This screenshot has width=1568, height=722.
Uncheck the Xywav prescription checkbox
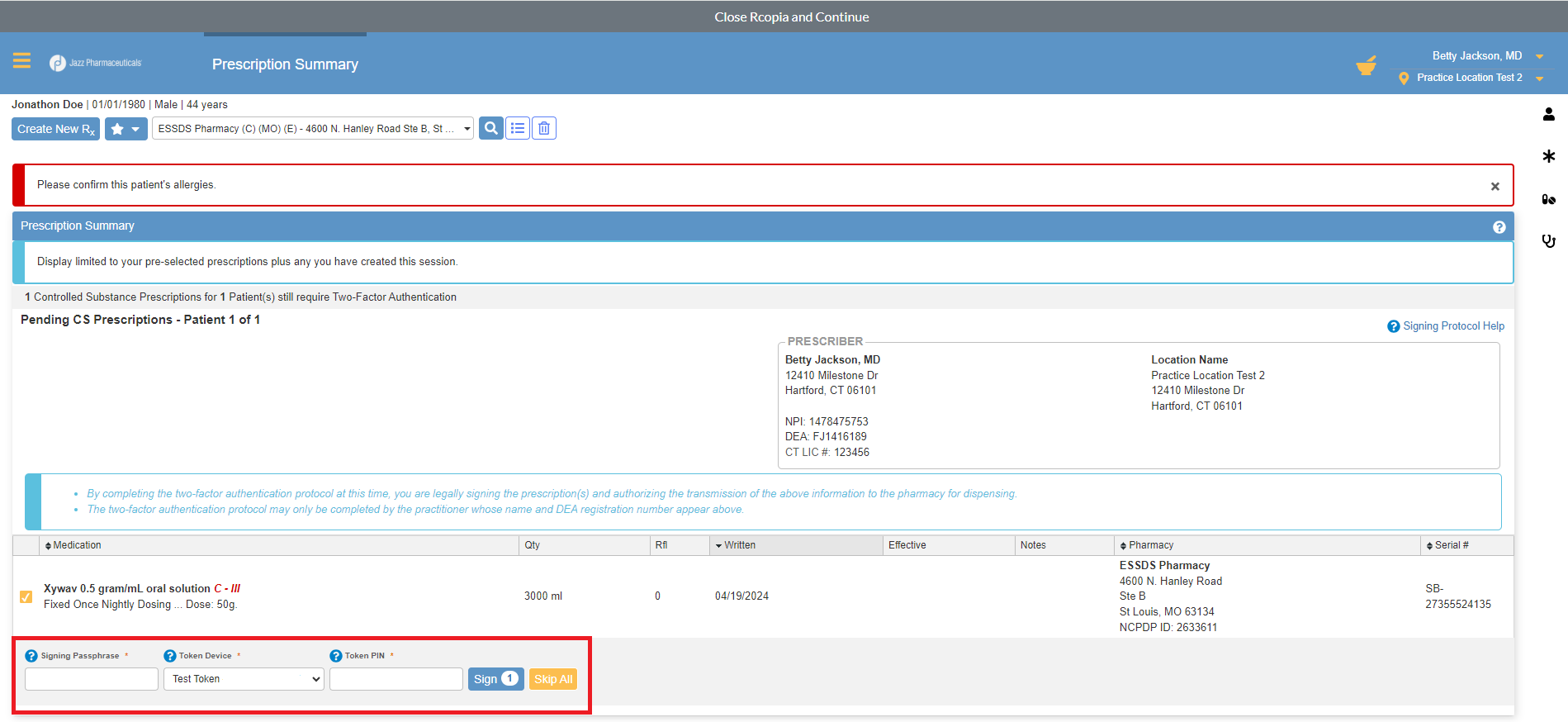pos(26,596)
